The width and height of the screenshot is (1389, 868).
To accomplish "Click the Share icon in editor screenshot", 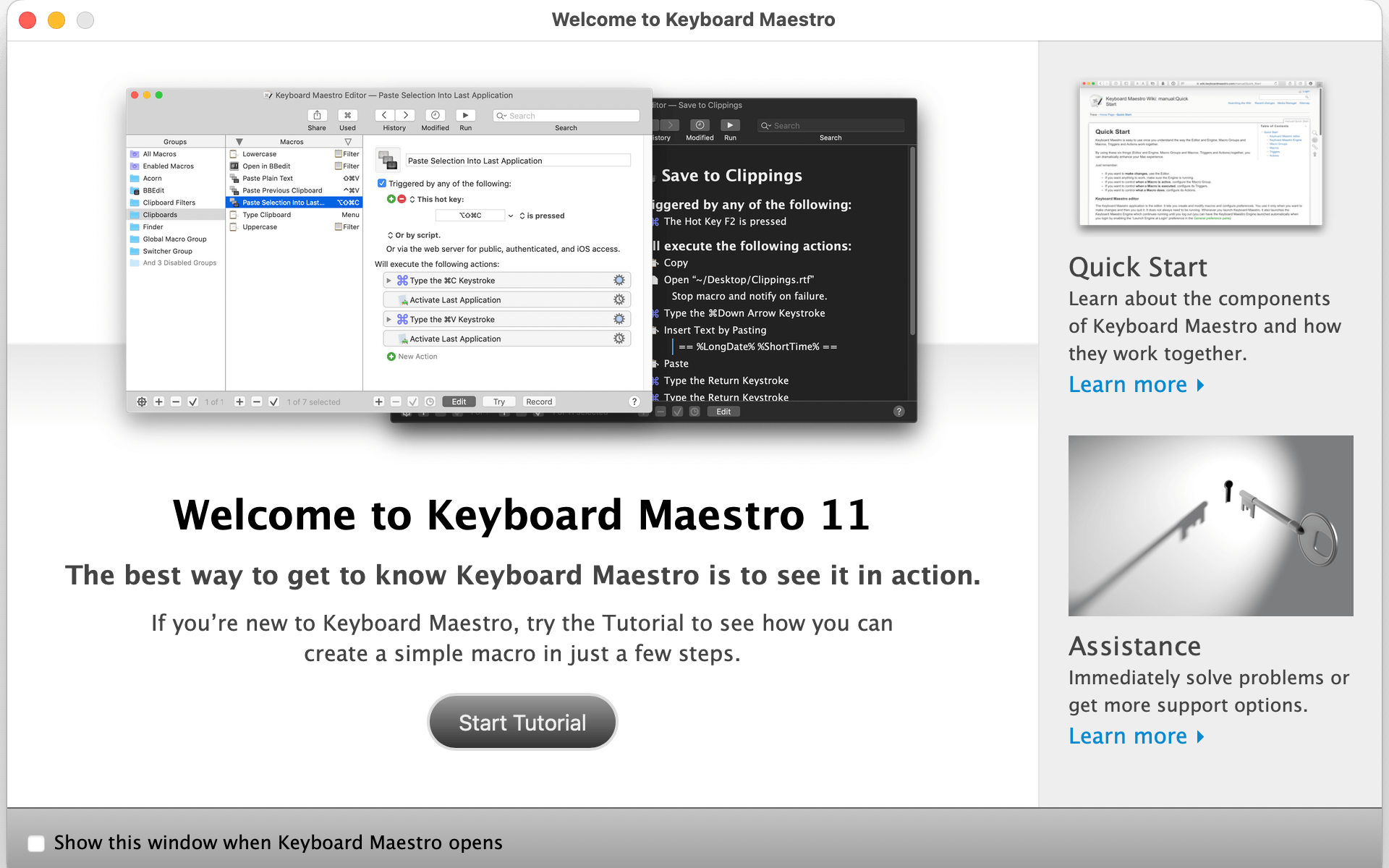I will pos(317,115).
